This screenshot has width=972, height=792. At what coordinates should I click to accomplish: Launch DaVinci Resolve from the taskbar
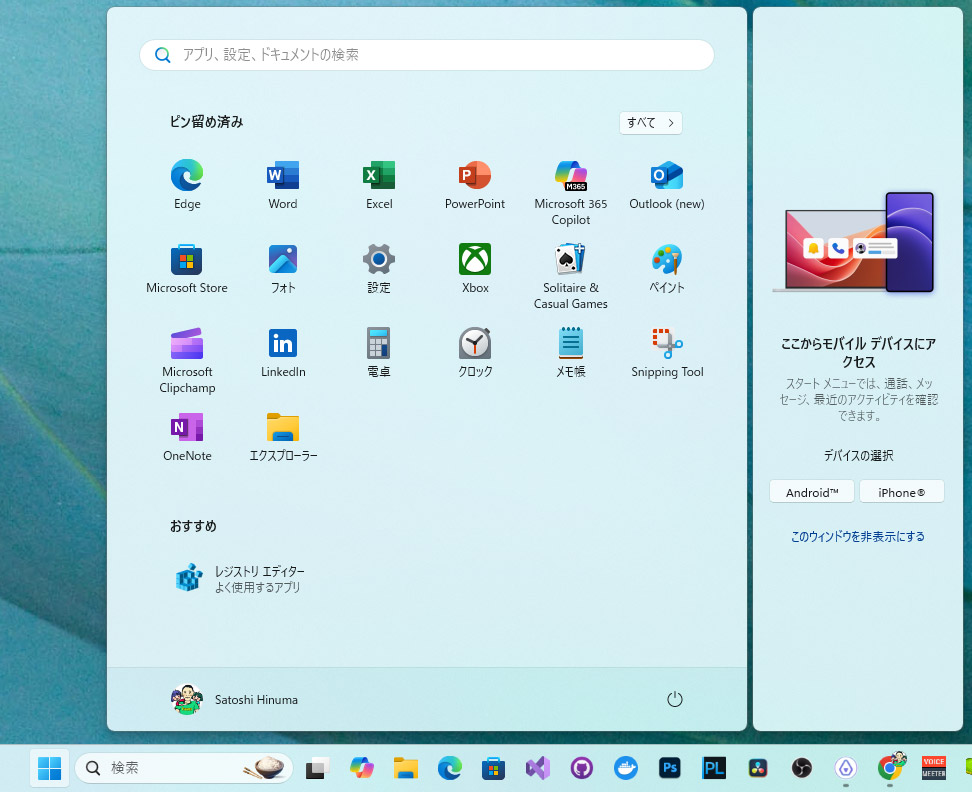[758, 768]
